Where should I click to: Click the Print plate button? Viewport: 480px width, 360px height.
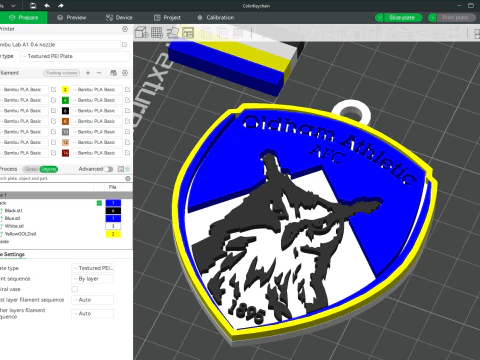click(x=456, y=18)
